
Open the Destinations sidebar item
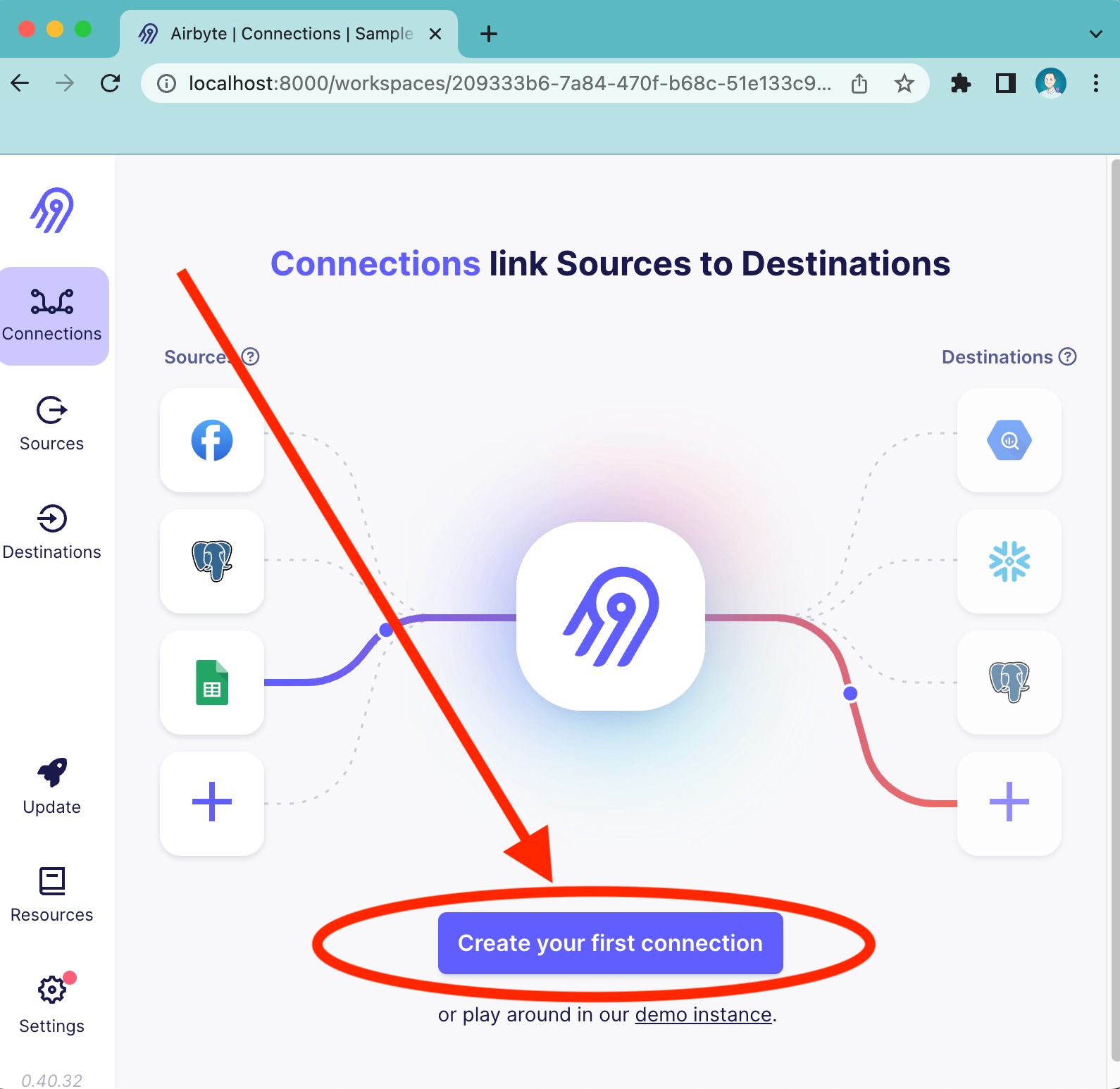pyautogui.click(x=52, y=533)
